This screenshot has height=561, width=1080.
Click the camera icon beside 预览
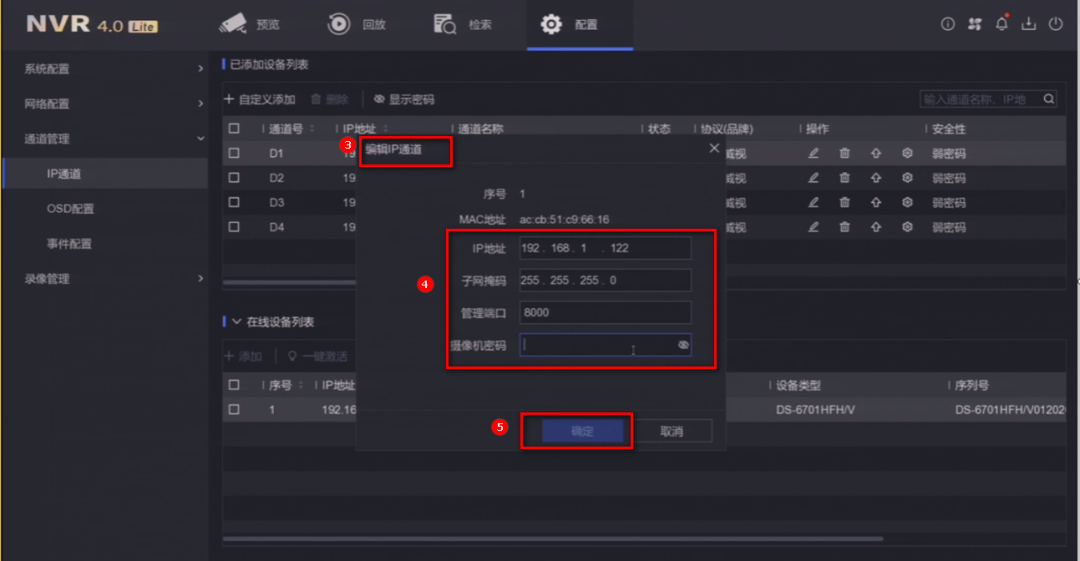click(x=233, y=24)
